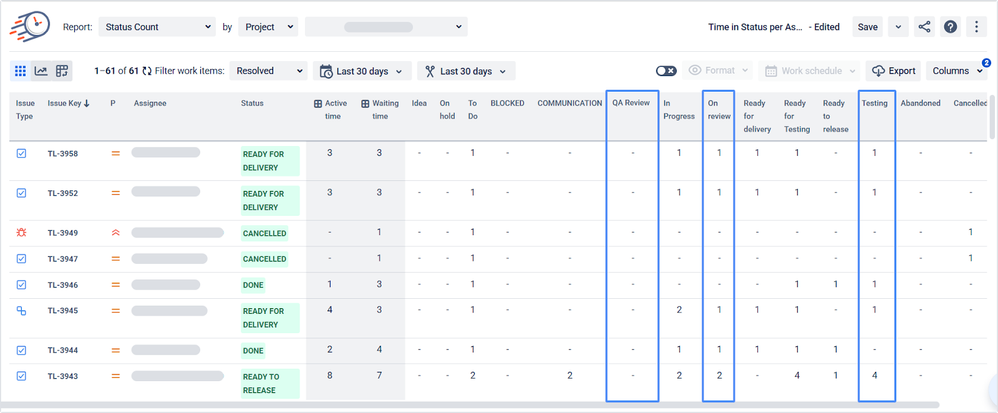Image resolution: width=998 pixels, height=413 pixels.
Task: Click READY FOR DELIVERY status of TL-3952
Action: [270, 200]
